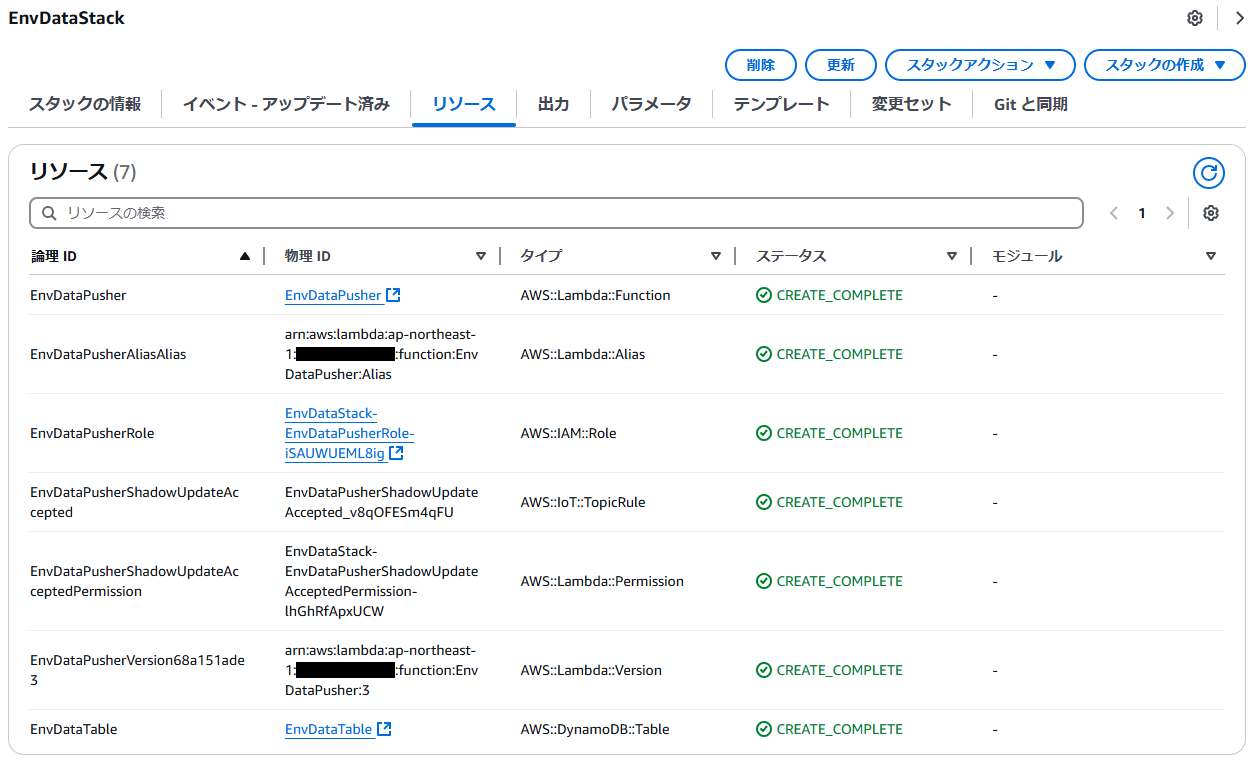Click CREATE_COMPLETE status of EnvDataTable row
Image resolution: width=1254 pixels, height=765 pixels.
[x=829, y=729]
